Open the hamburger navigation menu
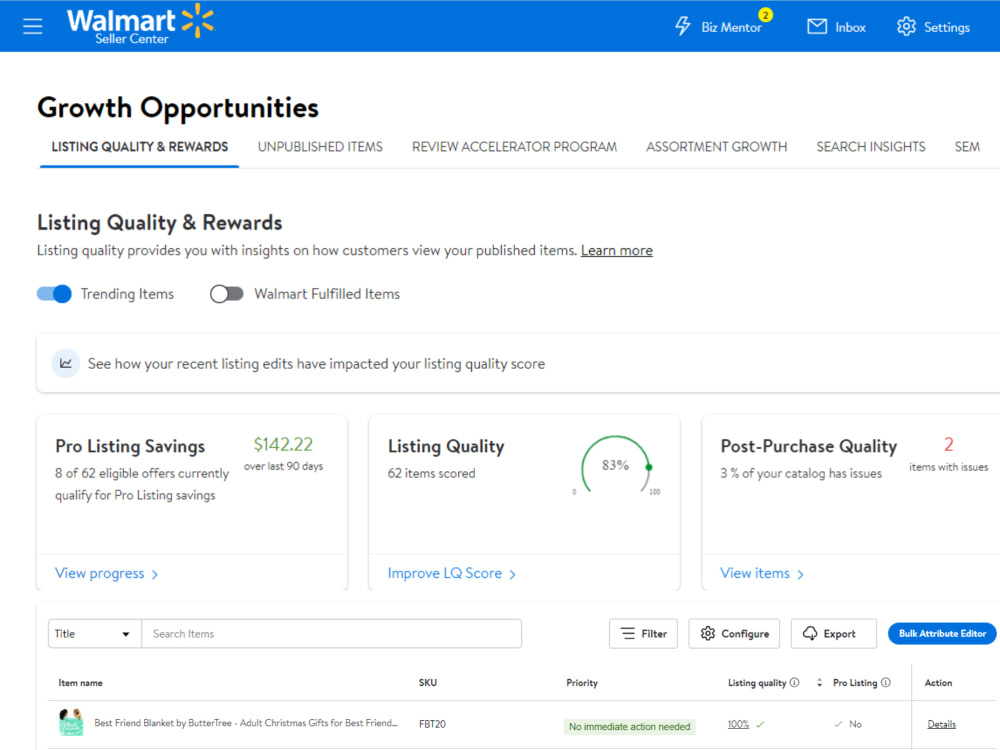The height and width of the screenshot is (750, 1000). point(33,26)
